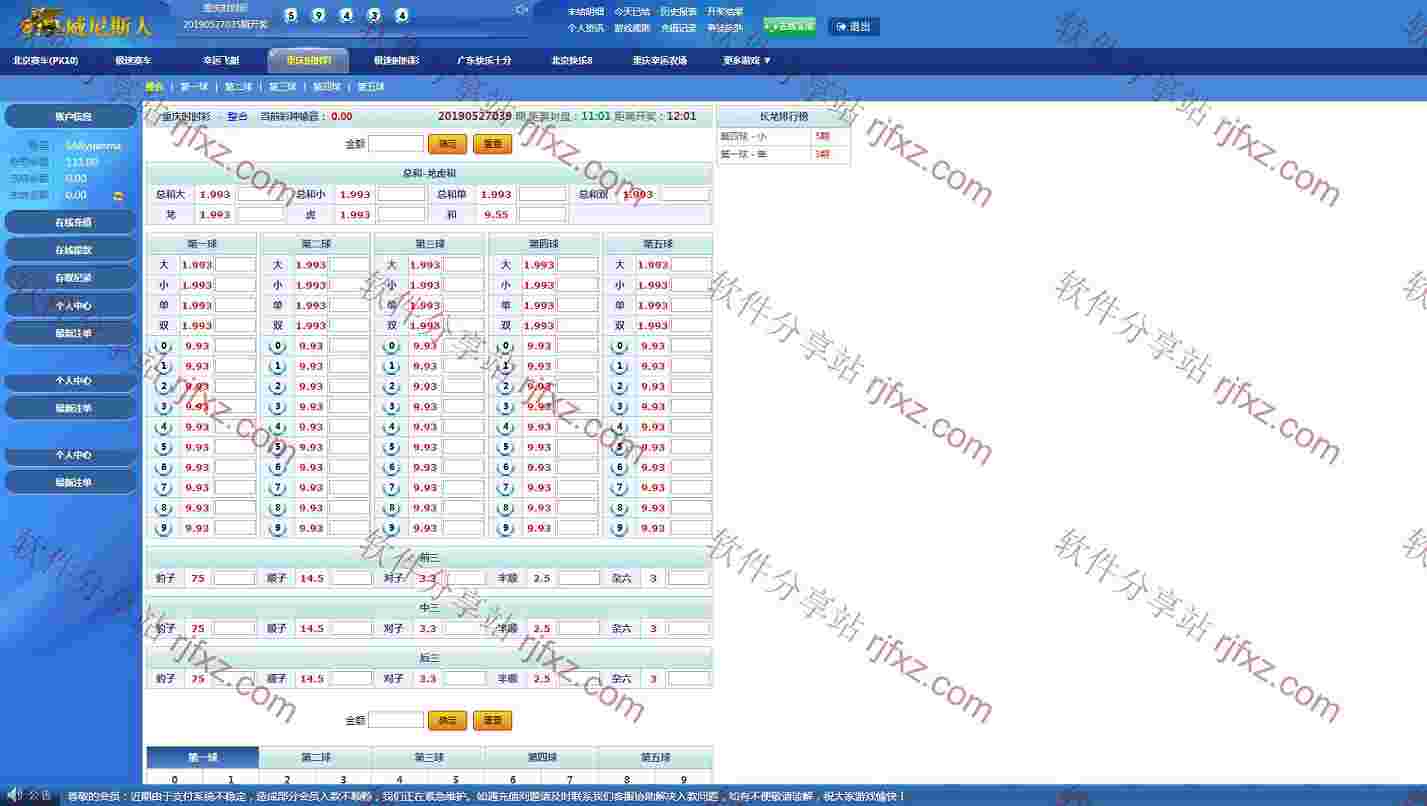Open the 历史报表 link in header
1427x806 pixels.
pyautogui.click(x=678, y=12)
